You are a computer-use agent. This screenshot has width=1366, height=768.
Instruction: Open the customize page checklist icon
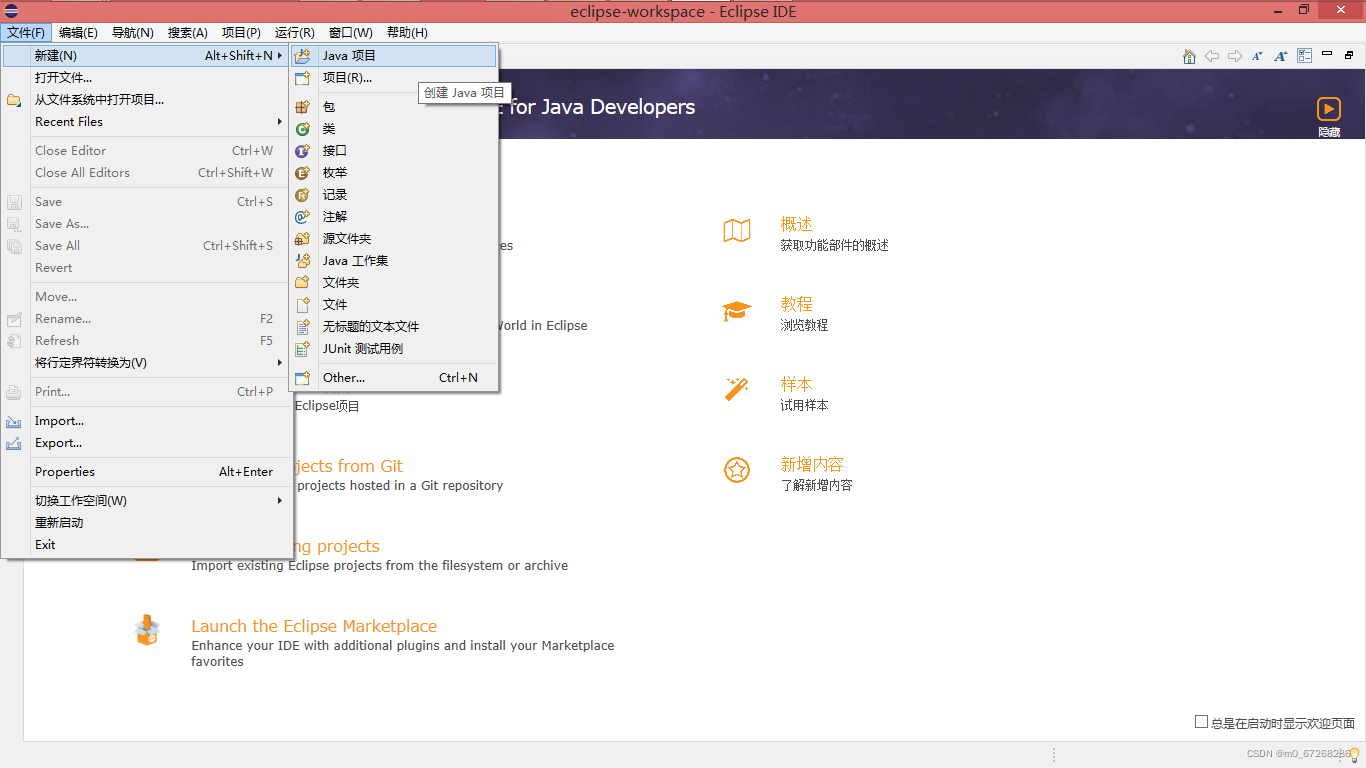pyautogui.click(x=1304, y=56)
